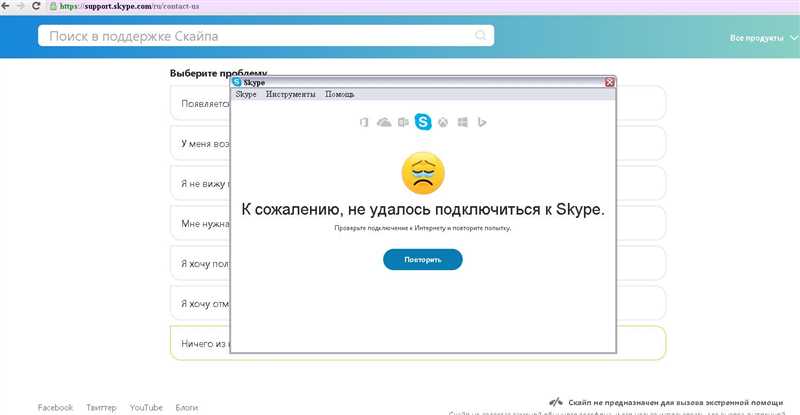800x415 pixels.
Task: Go forward in the browser
Action: coord(20,6)
